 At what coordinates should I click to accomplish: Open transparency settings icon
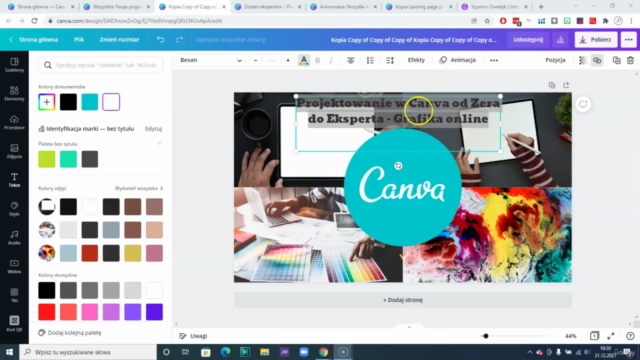point(582,60)
